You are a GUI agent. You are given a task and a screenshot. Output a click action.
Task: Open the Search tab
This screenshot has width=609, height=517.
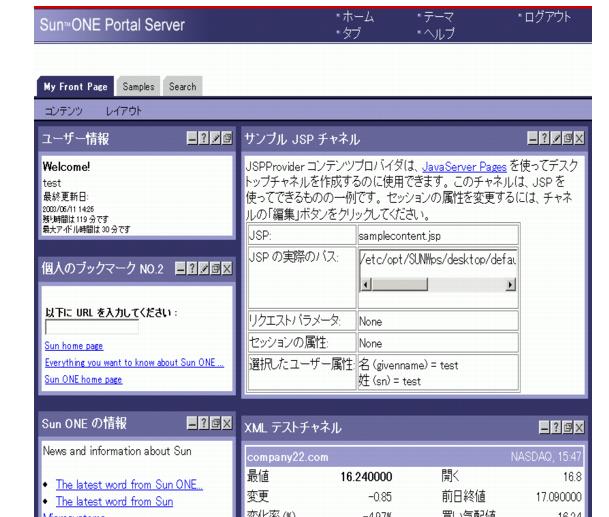(x=183, y=87)
